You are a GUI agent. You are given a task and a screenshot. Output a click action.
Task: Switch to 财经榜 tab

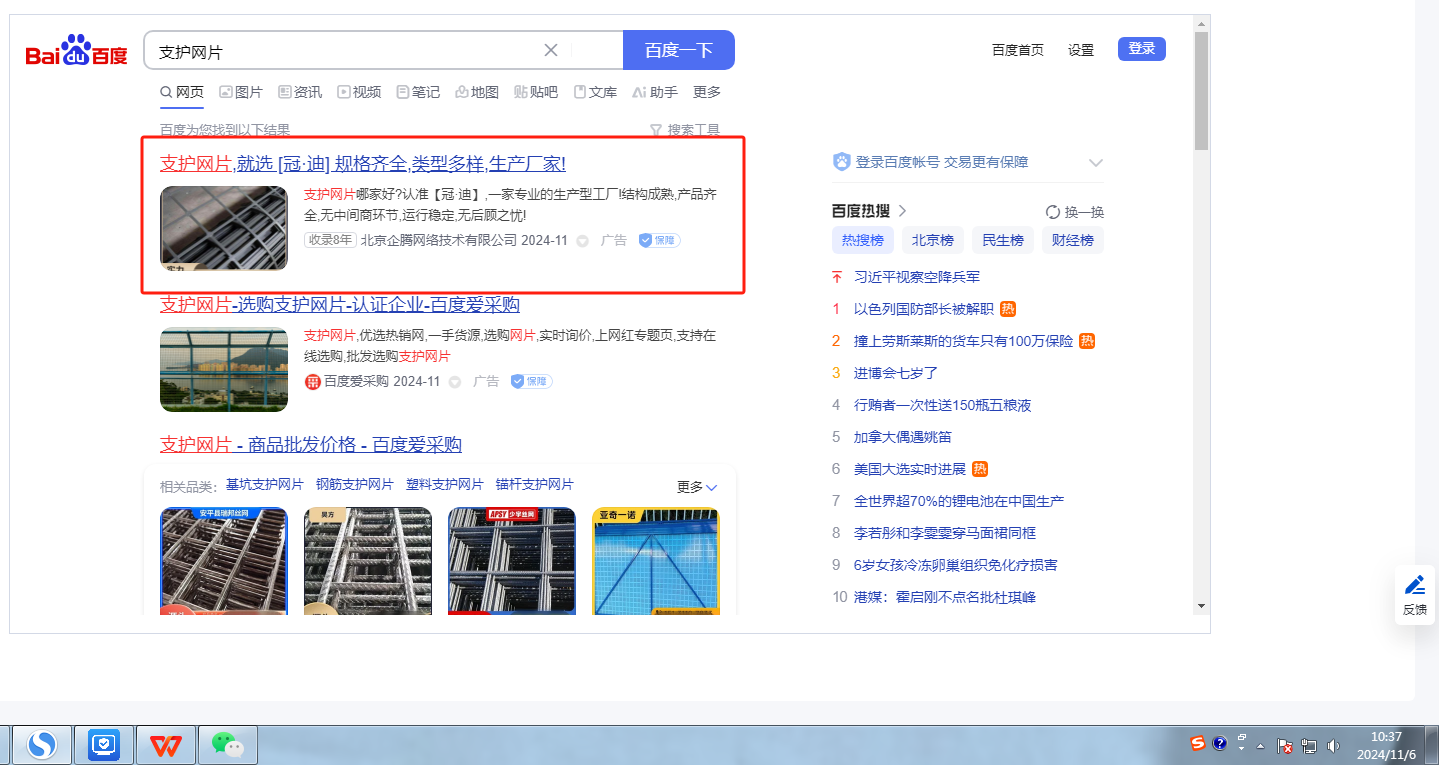(x=1073, y=240)
